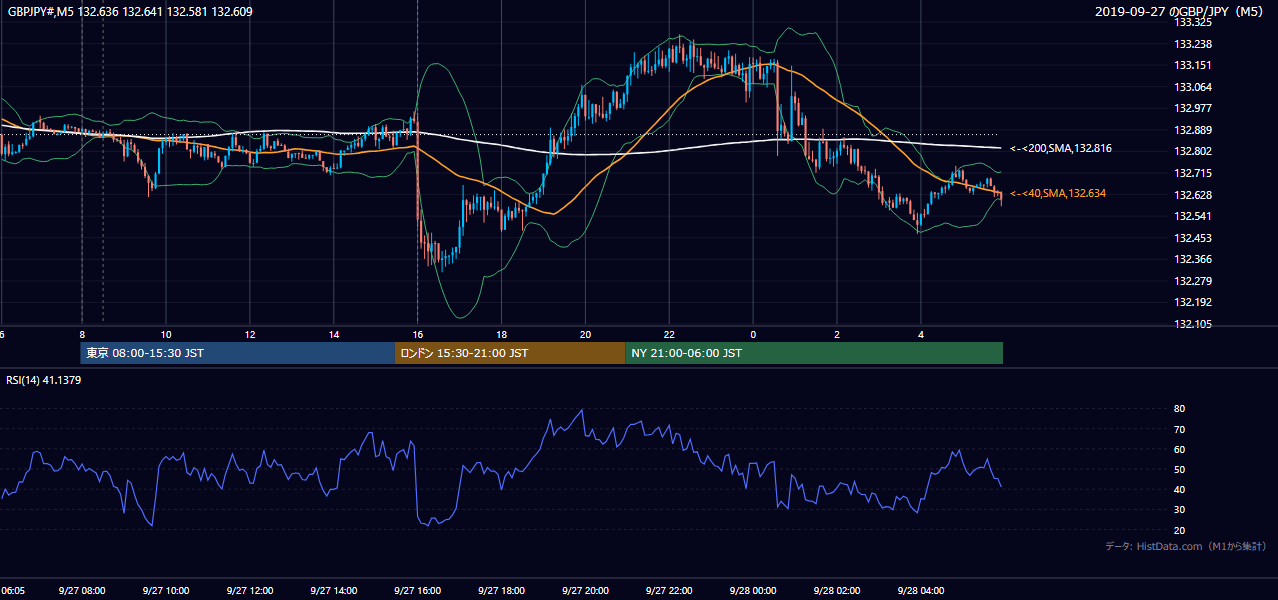Click the 132.541 price axis label

click(x=1193, y=216)
